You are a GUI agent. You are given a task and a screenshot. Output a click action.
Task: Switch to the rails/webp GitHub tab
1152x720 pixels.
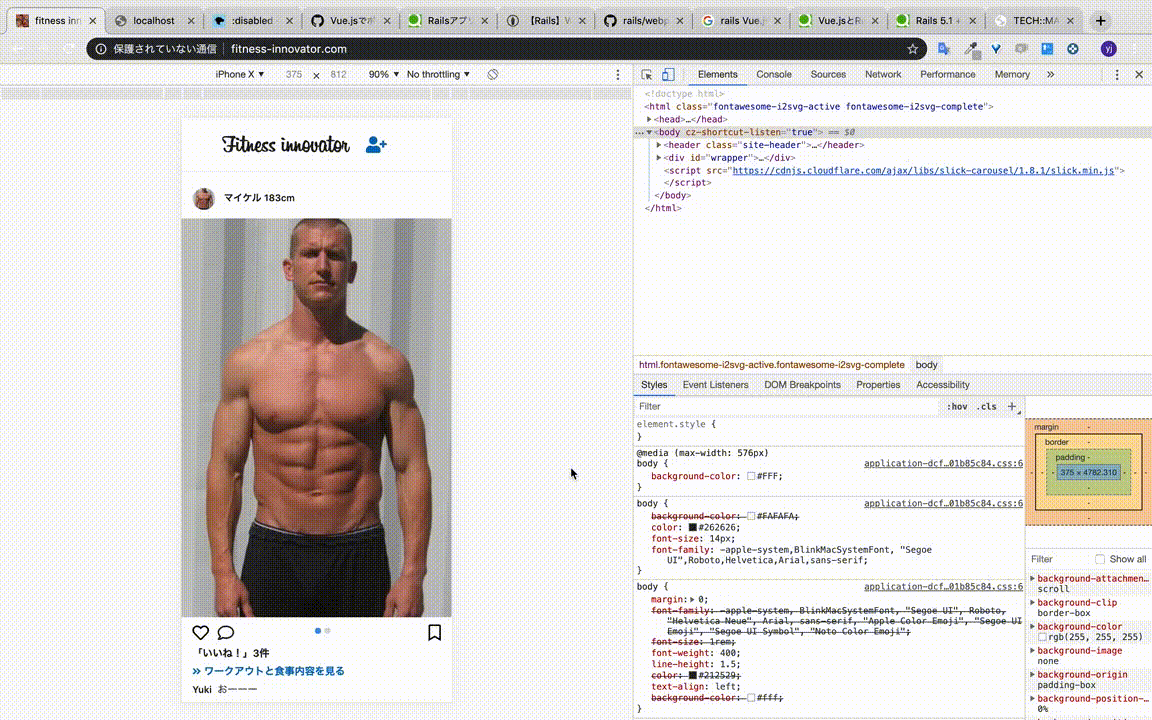pos(644,21)
